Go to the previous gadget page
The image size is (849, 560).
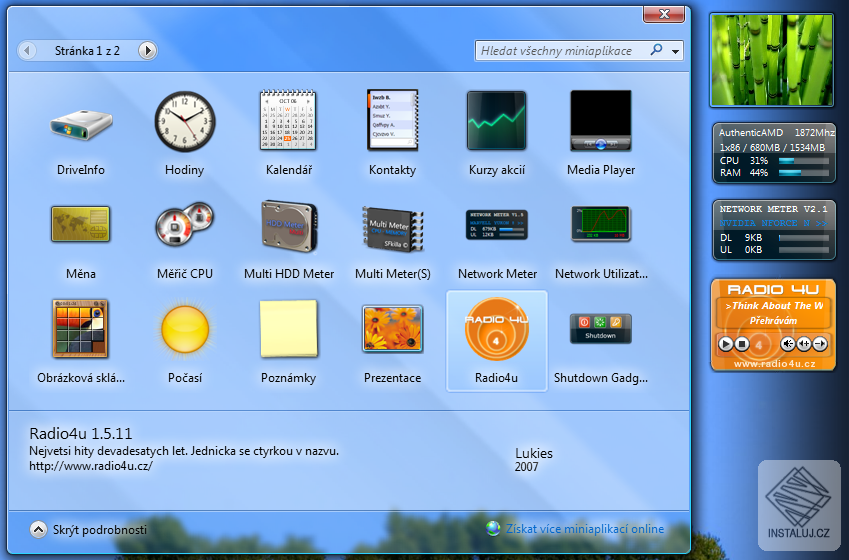pos(27,50)
